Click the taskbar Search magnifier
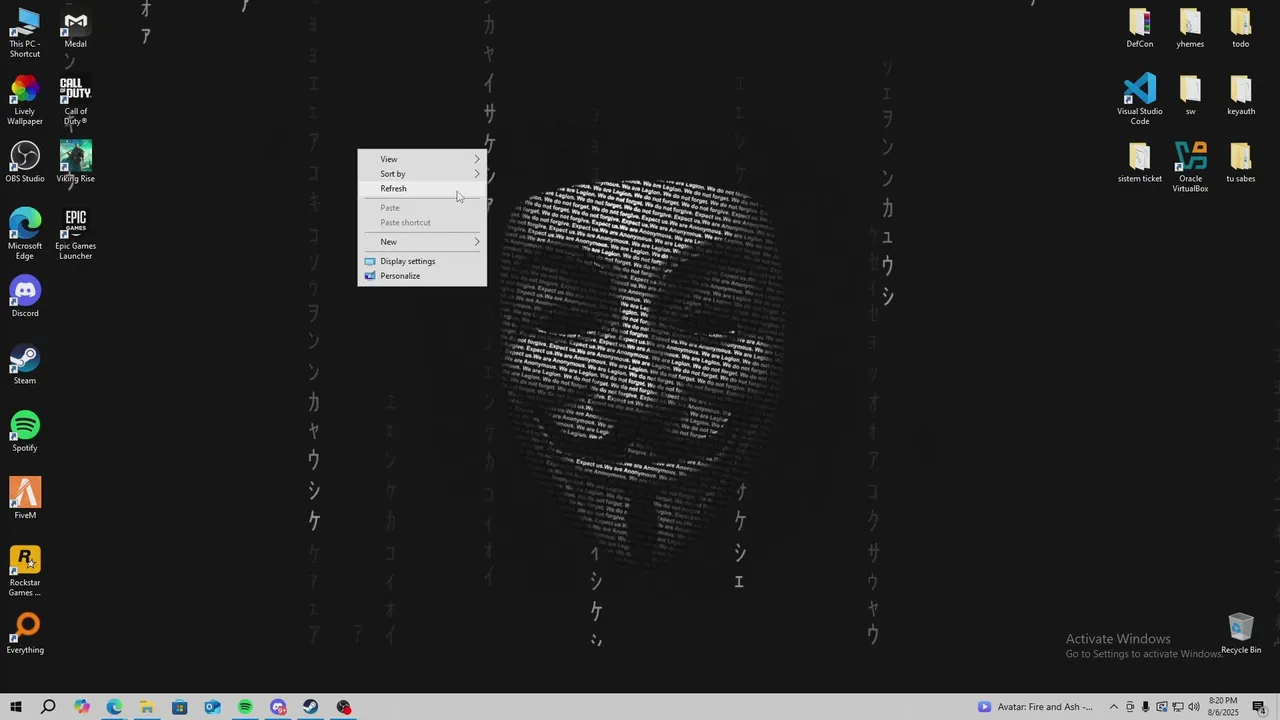This screenshot has width=1280, height=720. pyautogui.click(x=48, y=707)
